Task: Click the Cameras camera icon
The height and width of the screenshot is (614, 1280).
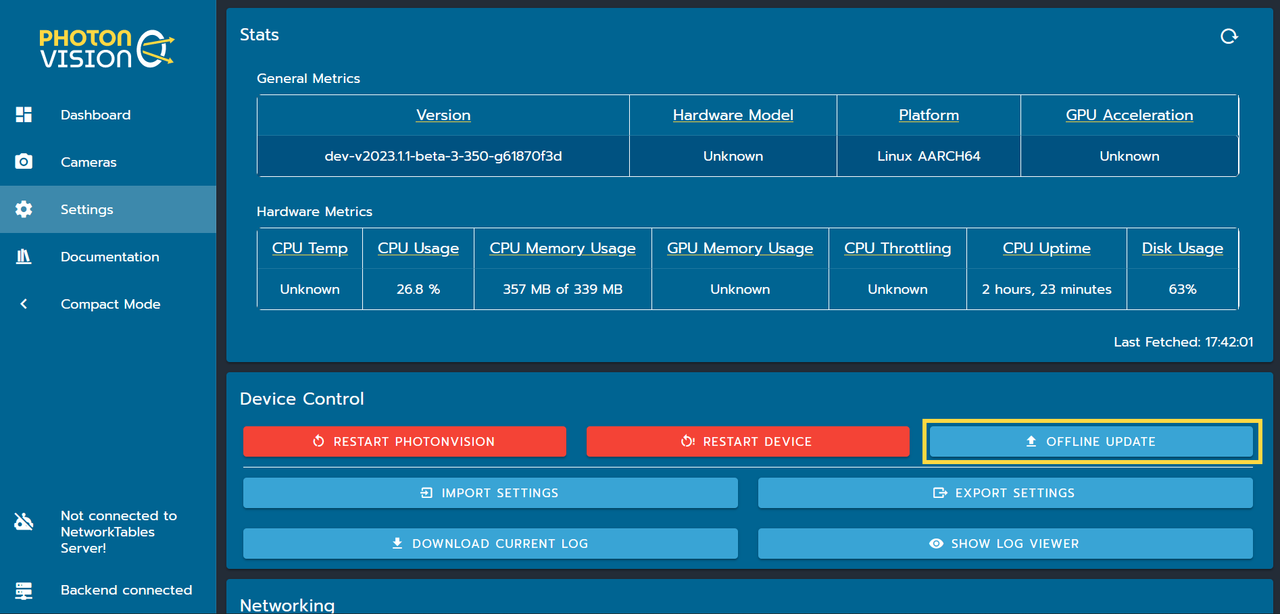Action: pyautogui.click(x=24, y=162)
